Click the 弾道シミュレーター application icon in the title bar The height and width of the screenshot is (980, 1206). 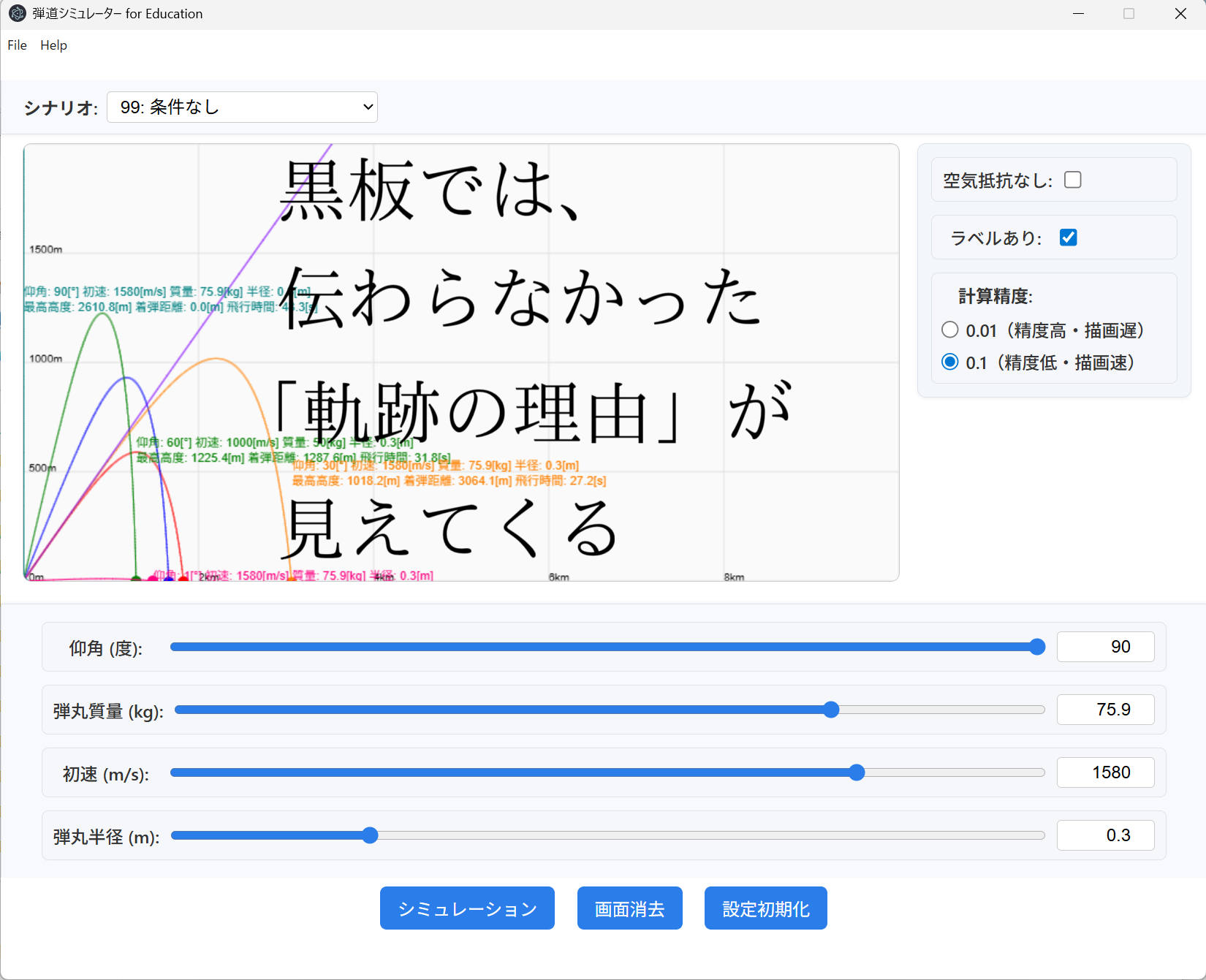click(16, 13)
